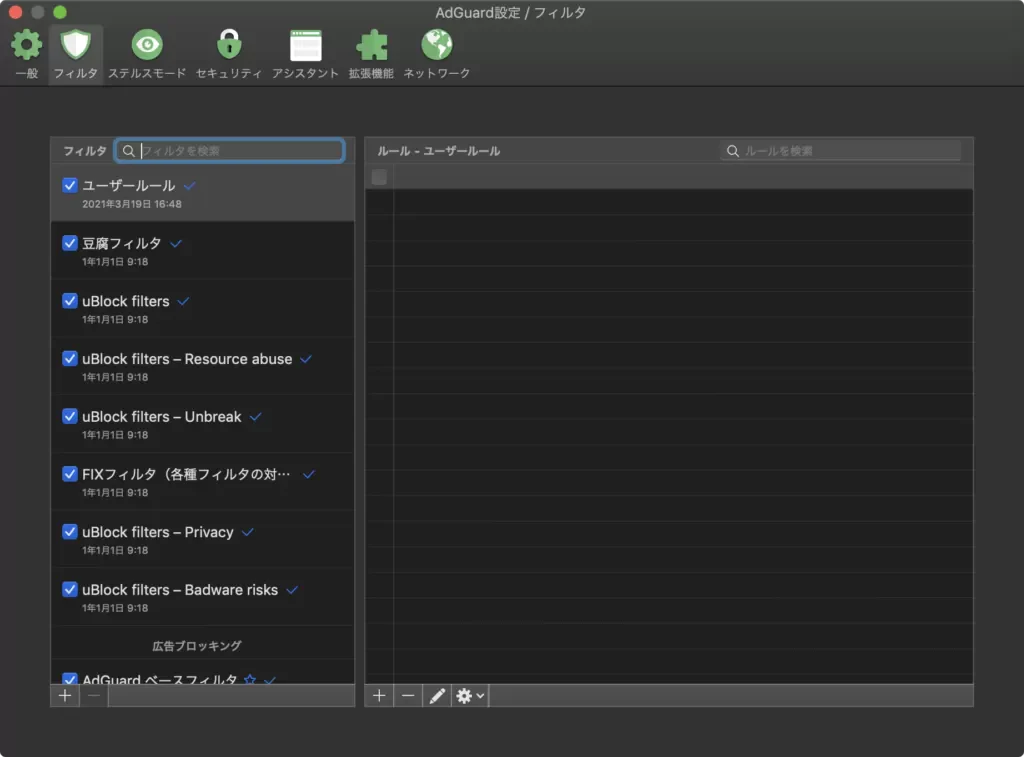The width and height of the screenshot is (1024, 757).
Task: Select uBlock filters – Badware risks entry
Action: pyautogui.click(x=180, y=590)
